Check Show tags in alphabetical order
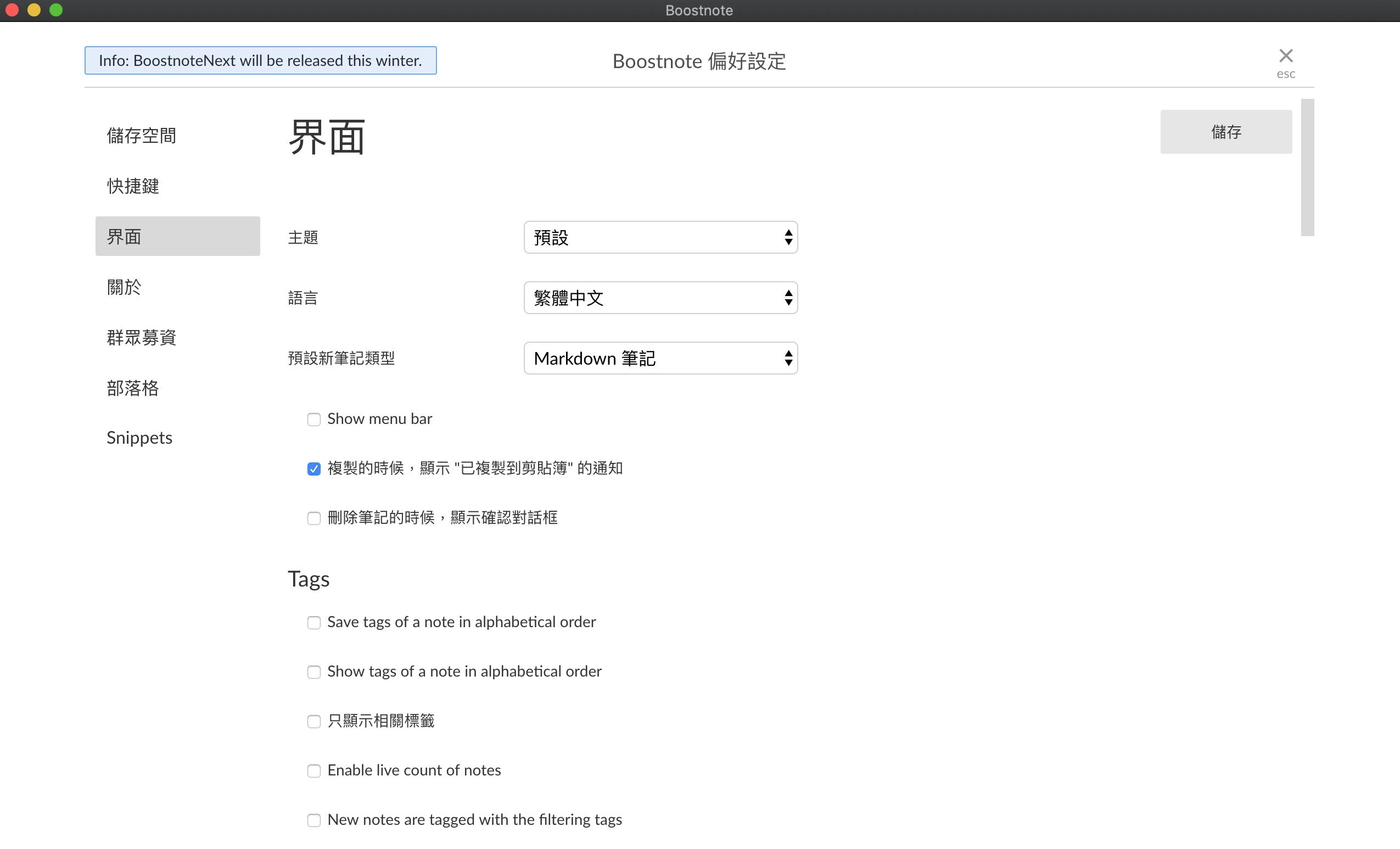 tap(313, 672)
